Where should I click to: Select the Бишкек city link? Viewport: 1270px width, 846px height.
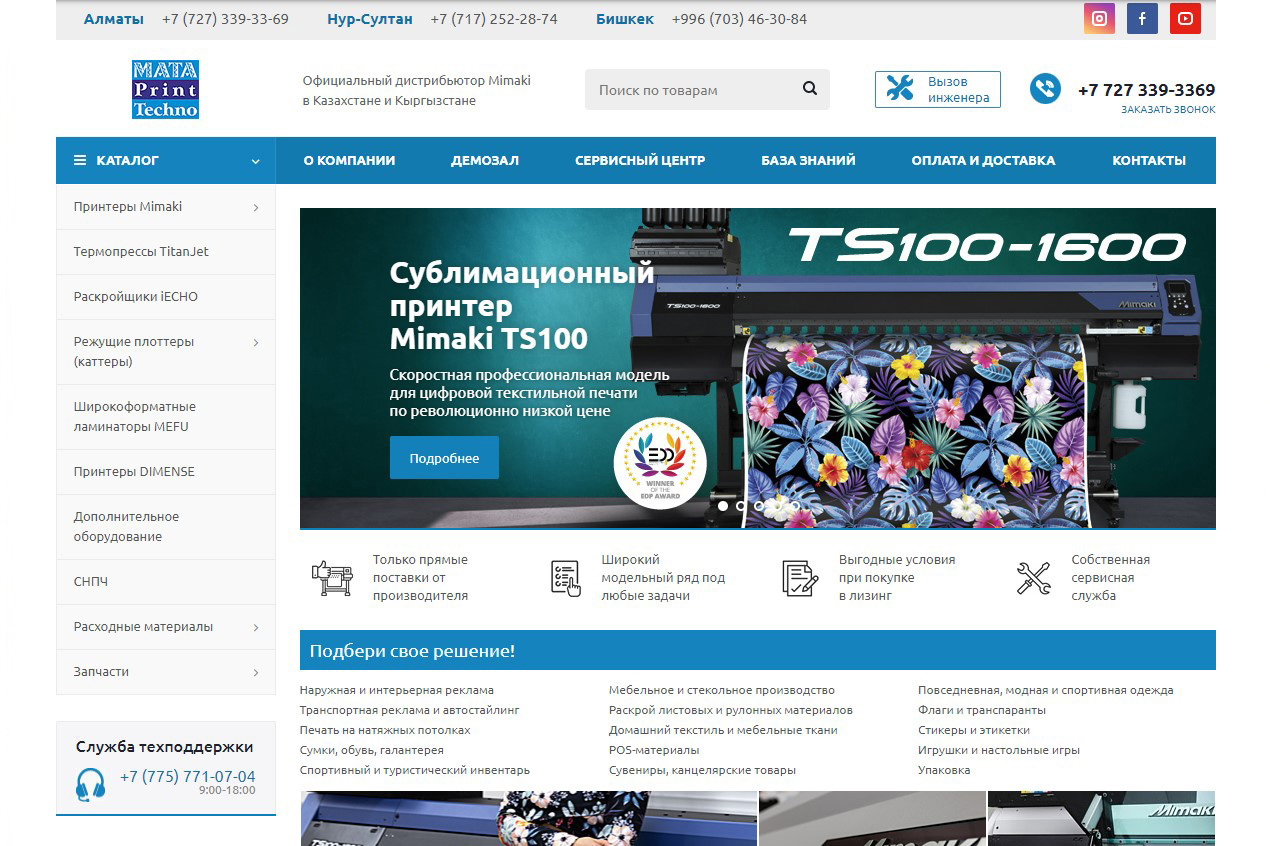tap(625, 19)
